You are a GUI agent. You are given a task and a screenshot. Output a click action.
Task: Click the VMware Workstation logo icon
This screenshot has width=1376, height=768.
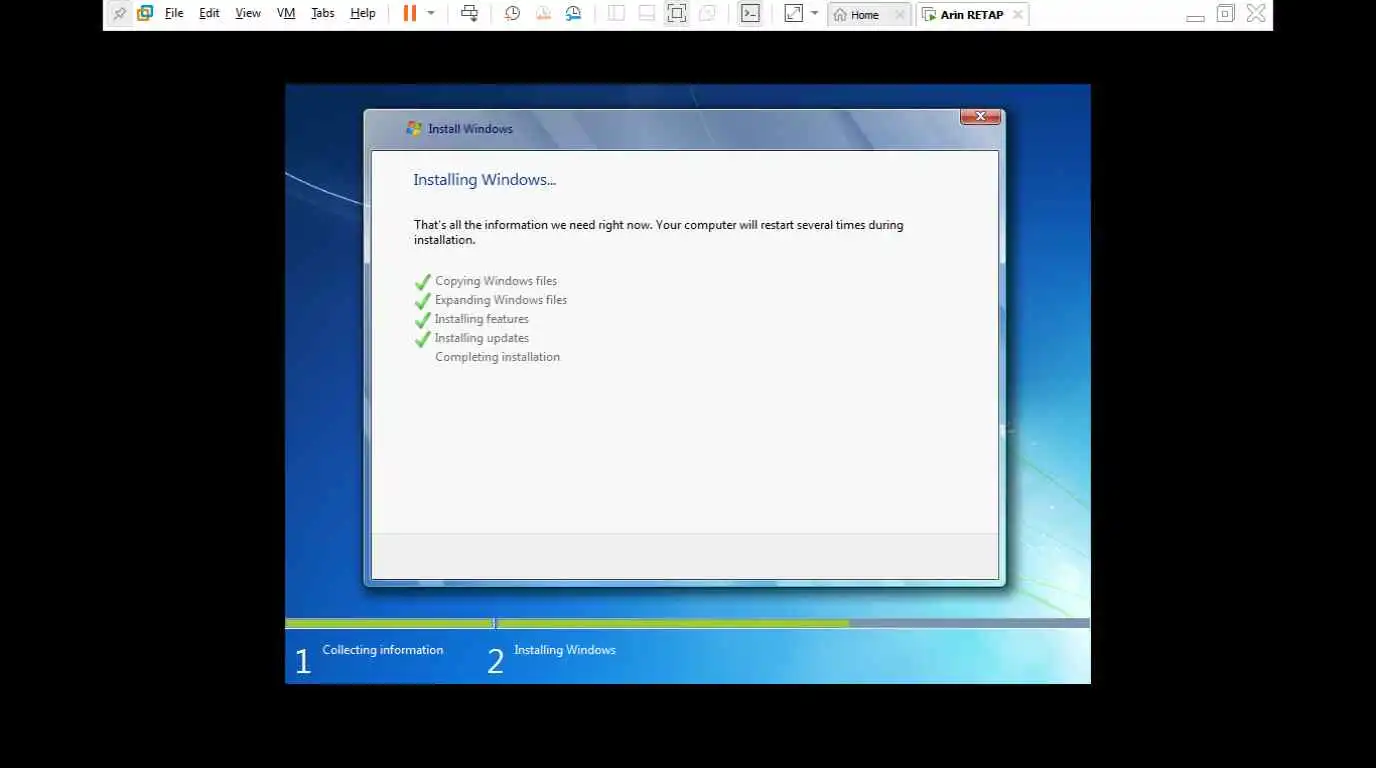tap(145, 14)
